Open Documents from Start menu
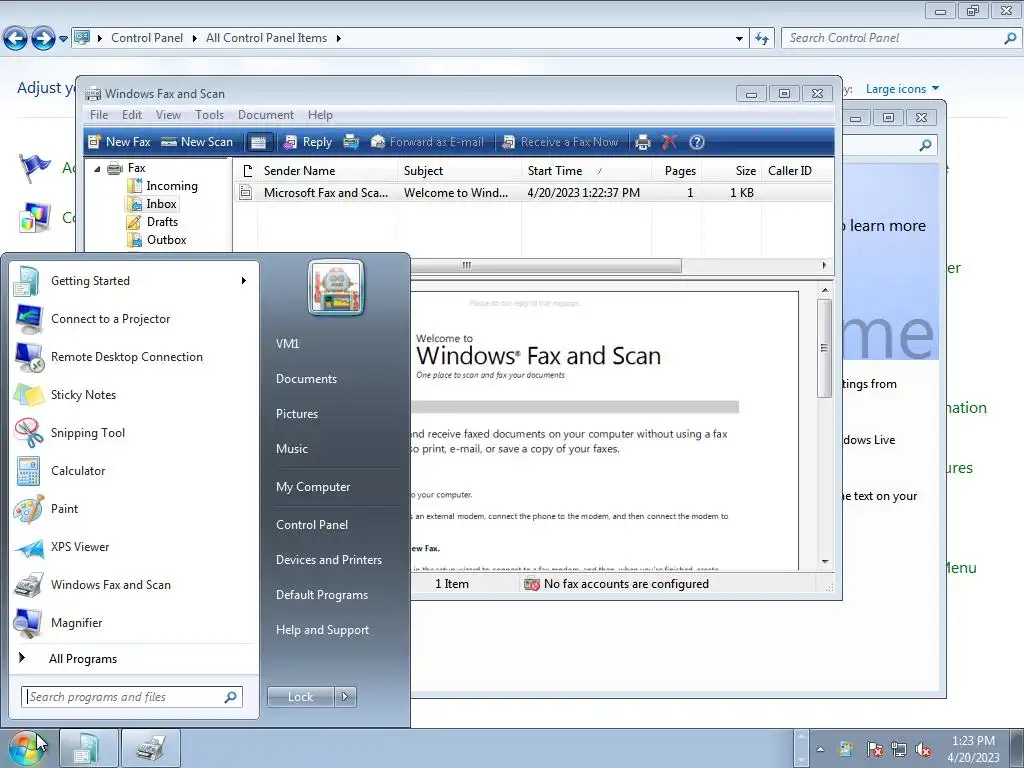 click(x=306, y=379)
